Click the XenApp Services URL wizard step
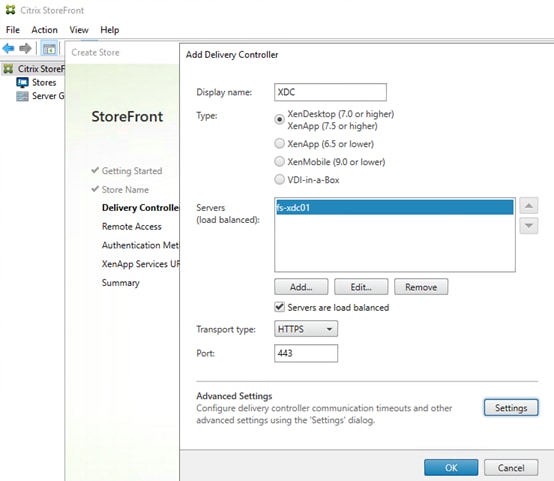The width and height of the screenshot is (554, 481). 141,264
